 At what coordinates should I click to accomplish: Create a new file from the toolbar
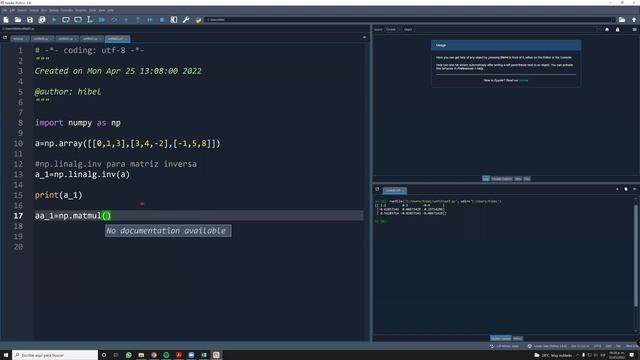(x=6, y=20)
